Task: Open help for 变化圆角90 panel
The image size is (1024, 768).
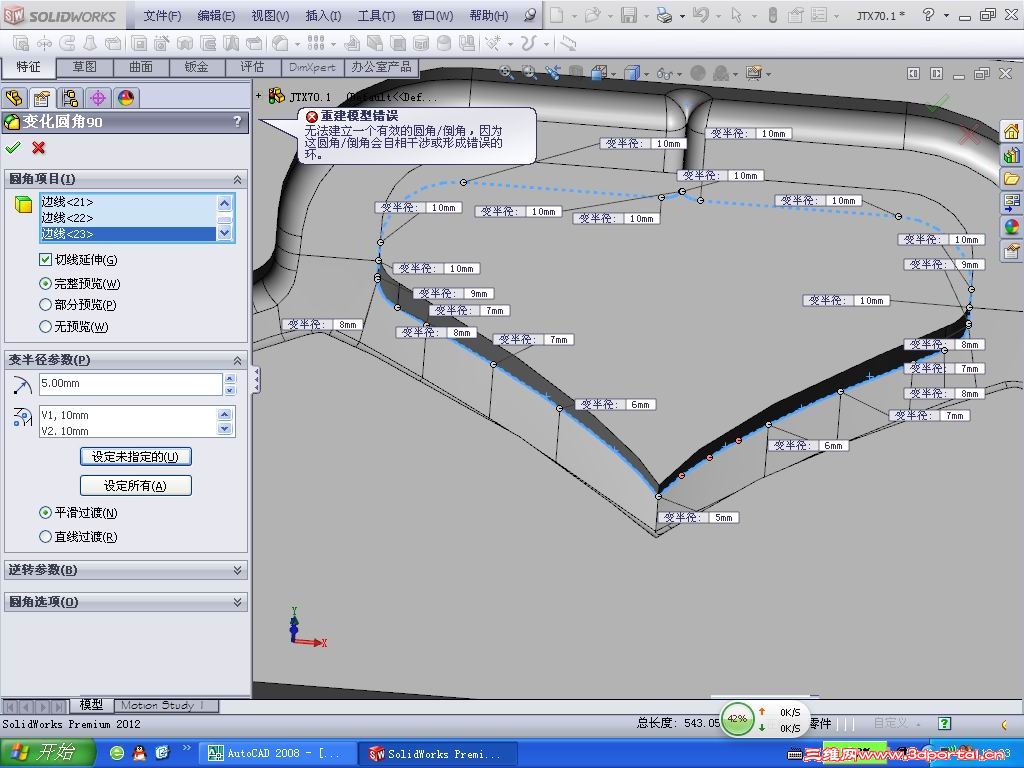Action: pos(237,121)
